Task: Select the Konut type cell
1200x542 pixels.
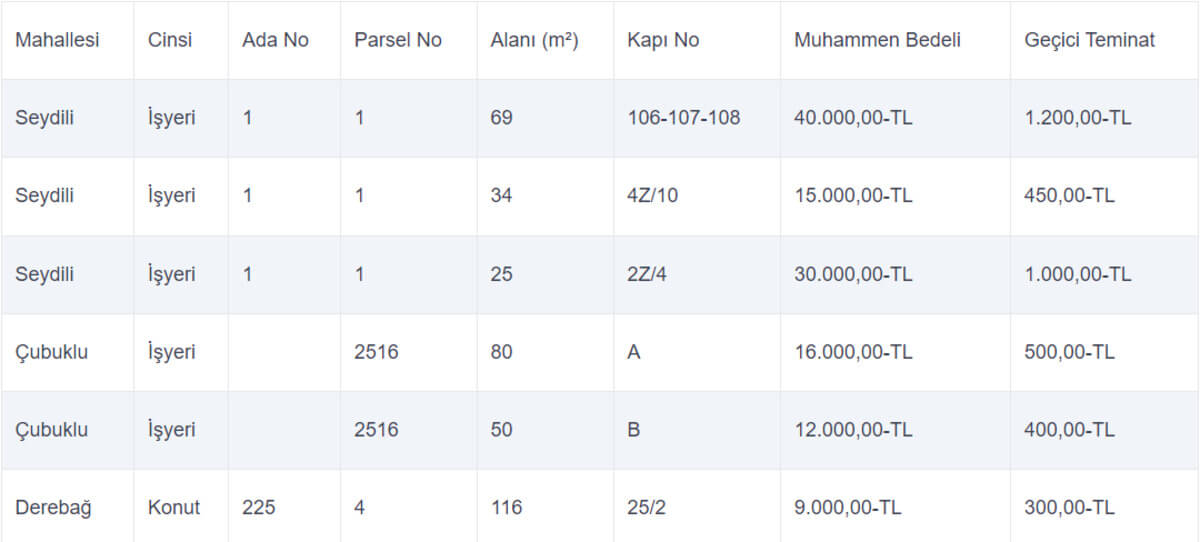Action: 181,508
